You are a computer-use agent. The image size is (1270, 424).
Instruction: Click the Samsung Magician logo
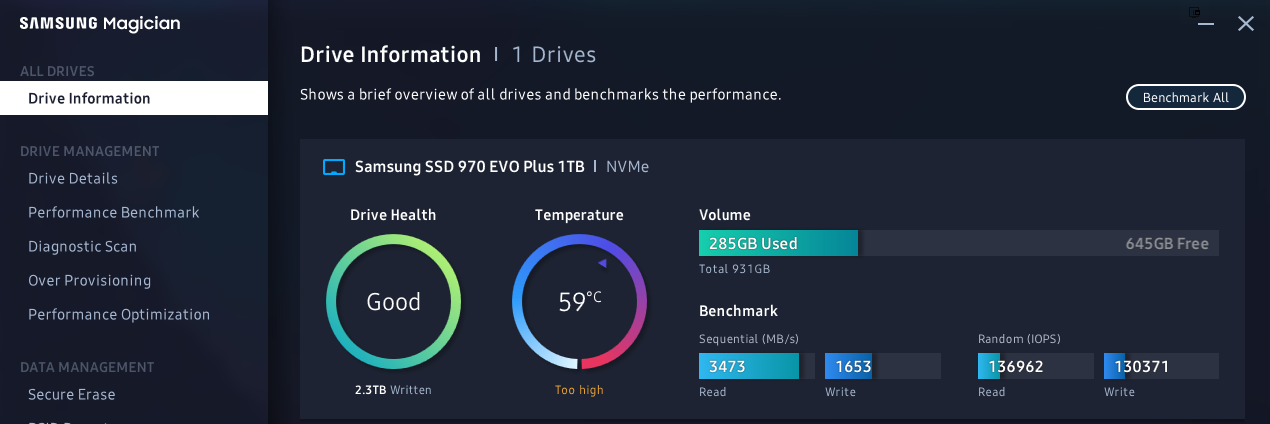[x=100, y=24]
